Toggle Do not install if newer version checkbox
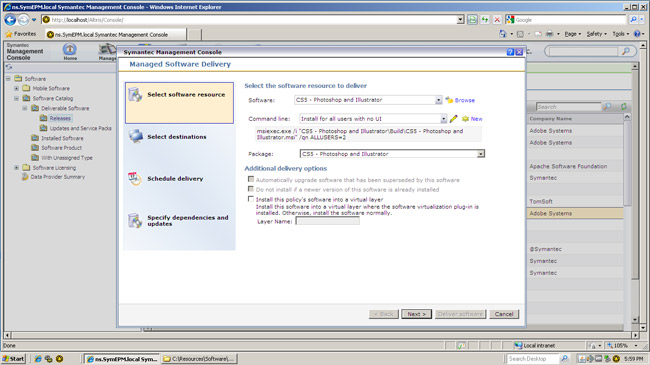650x365 pixels. (x=251, y=189)
